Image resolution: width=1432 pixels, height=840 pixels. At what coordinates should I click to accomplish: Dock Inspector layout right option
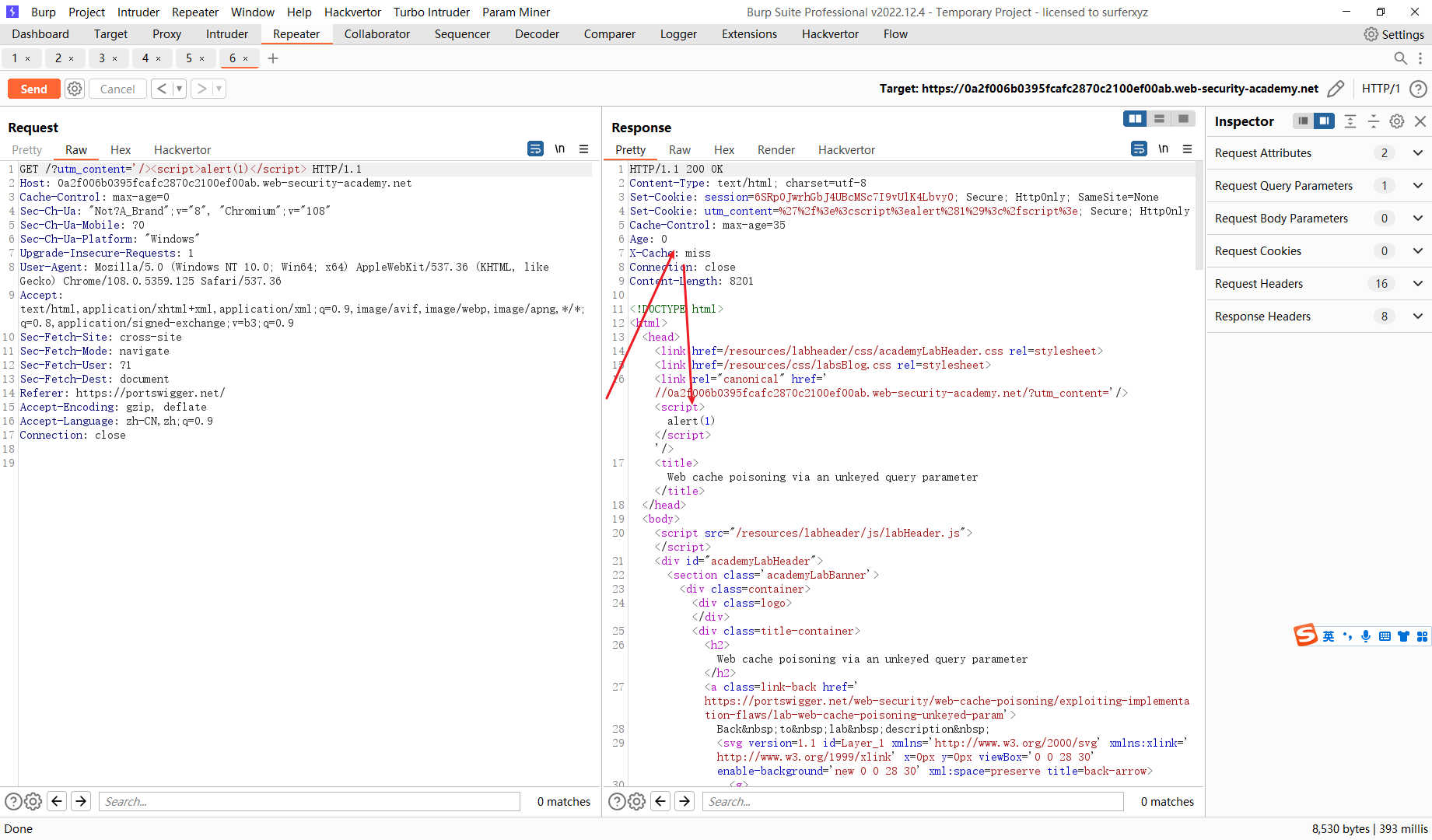pyautogui.click(x=1324, y=121)
